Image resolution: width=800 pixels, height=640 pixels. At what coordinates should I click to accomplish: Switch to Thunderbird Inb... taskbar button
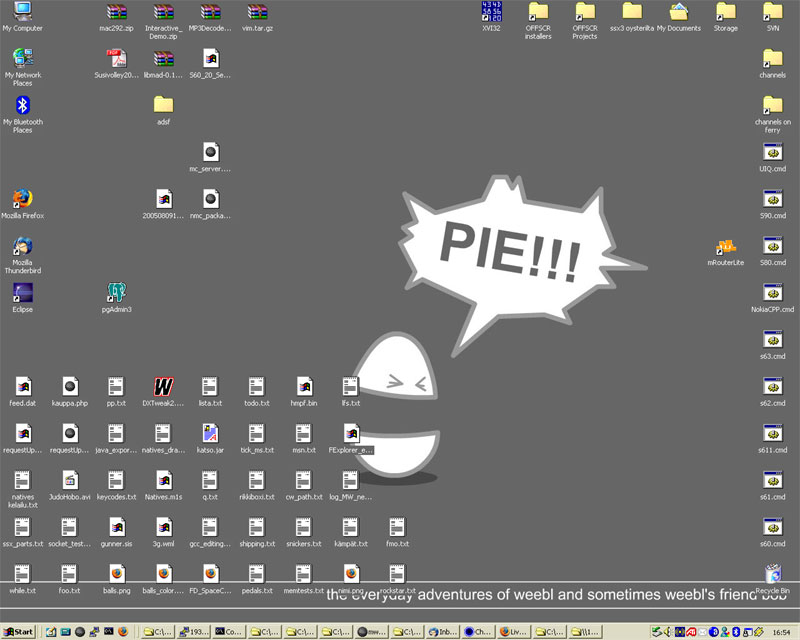point(443,632)
